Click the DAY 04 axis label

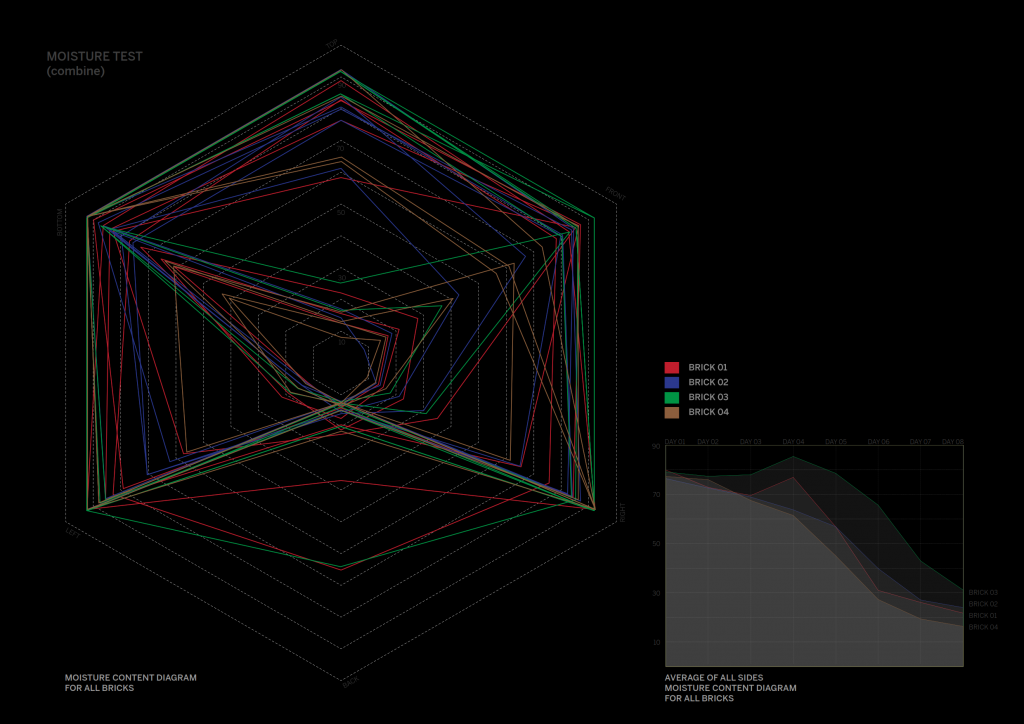793,441
